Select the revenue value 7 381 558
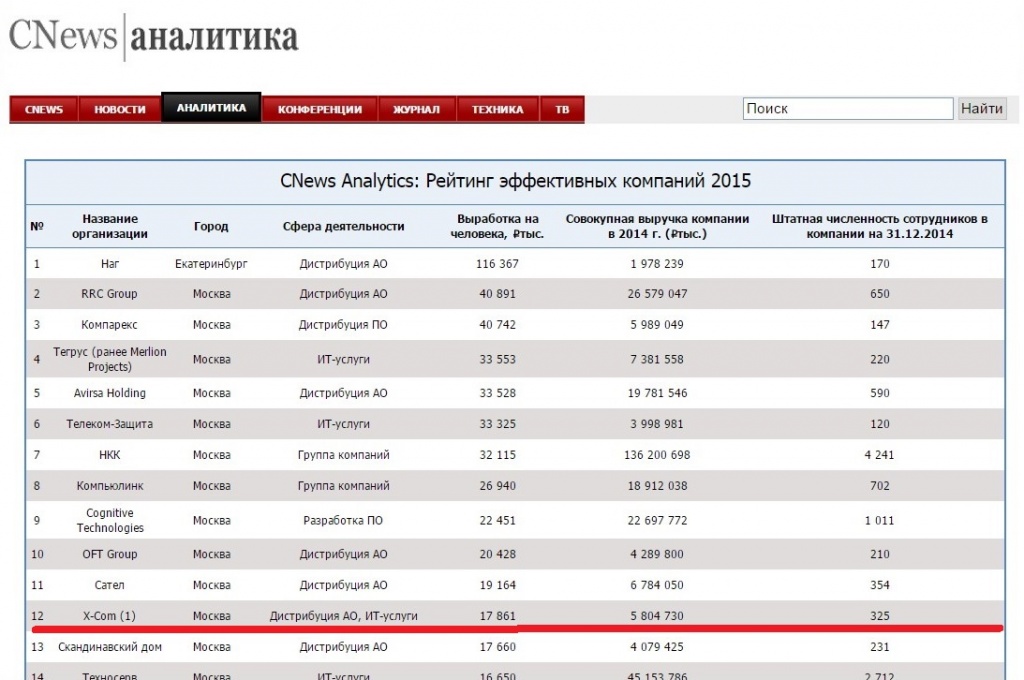 [657, 359]
